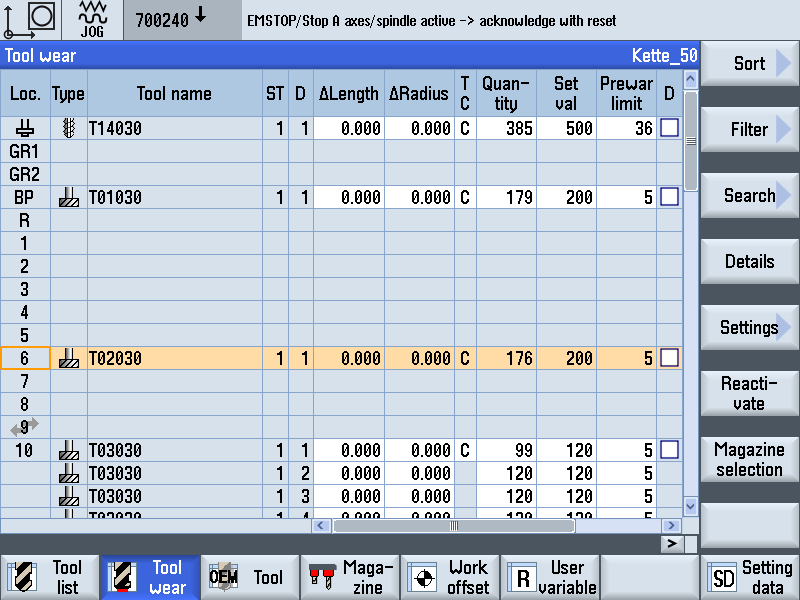Viewport: 800px width, 600px height.
Task: Expand the Filter softkey submenu
Action: pos(749,130)
